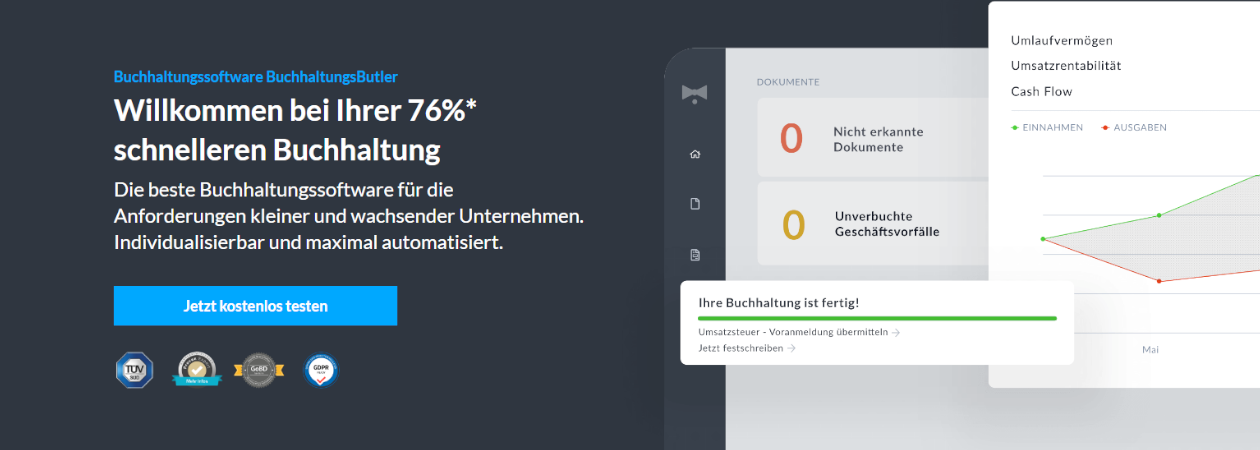Select the Umsatzrentabilität entry
The width and height of the screenshot is (1260, 450).
click(x=1065, y=66)
